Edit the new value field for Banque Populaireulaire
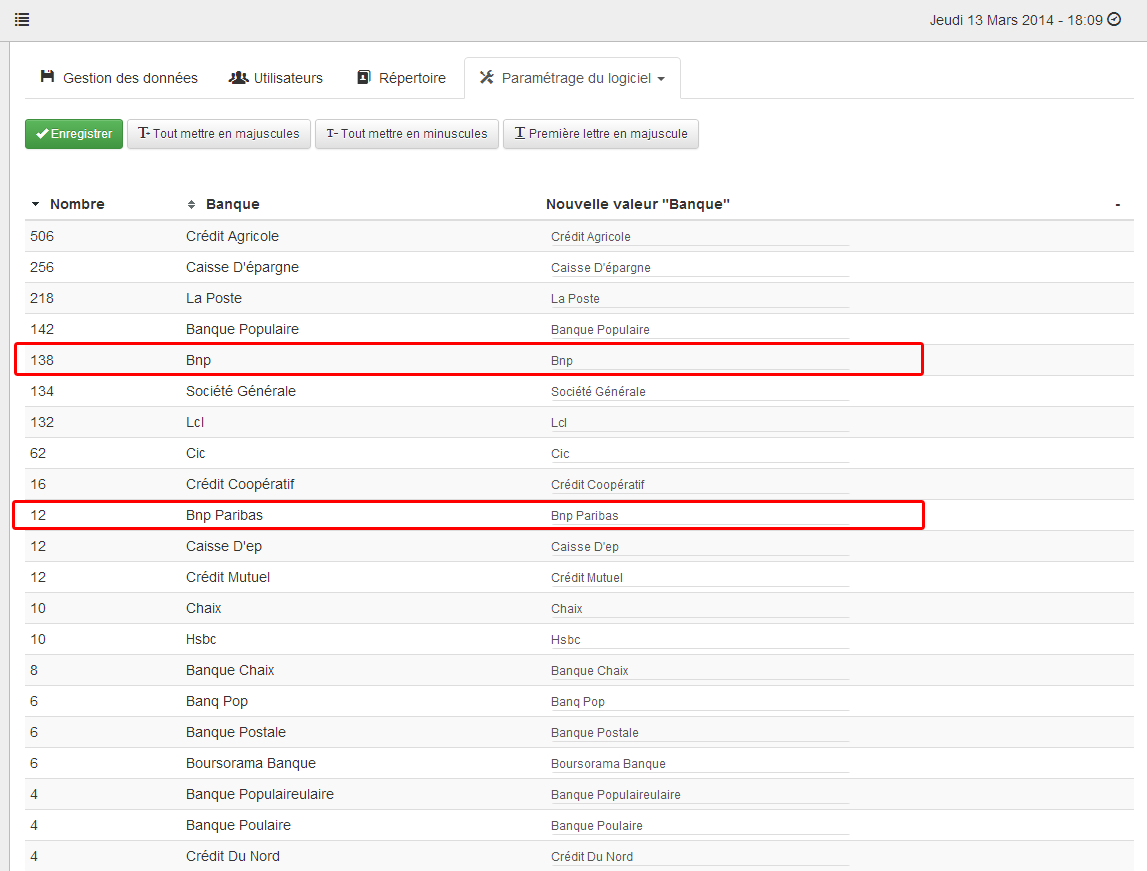This screenshot has height=871, width=1147. coord(699,794)
